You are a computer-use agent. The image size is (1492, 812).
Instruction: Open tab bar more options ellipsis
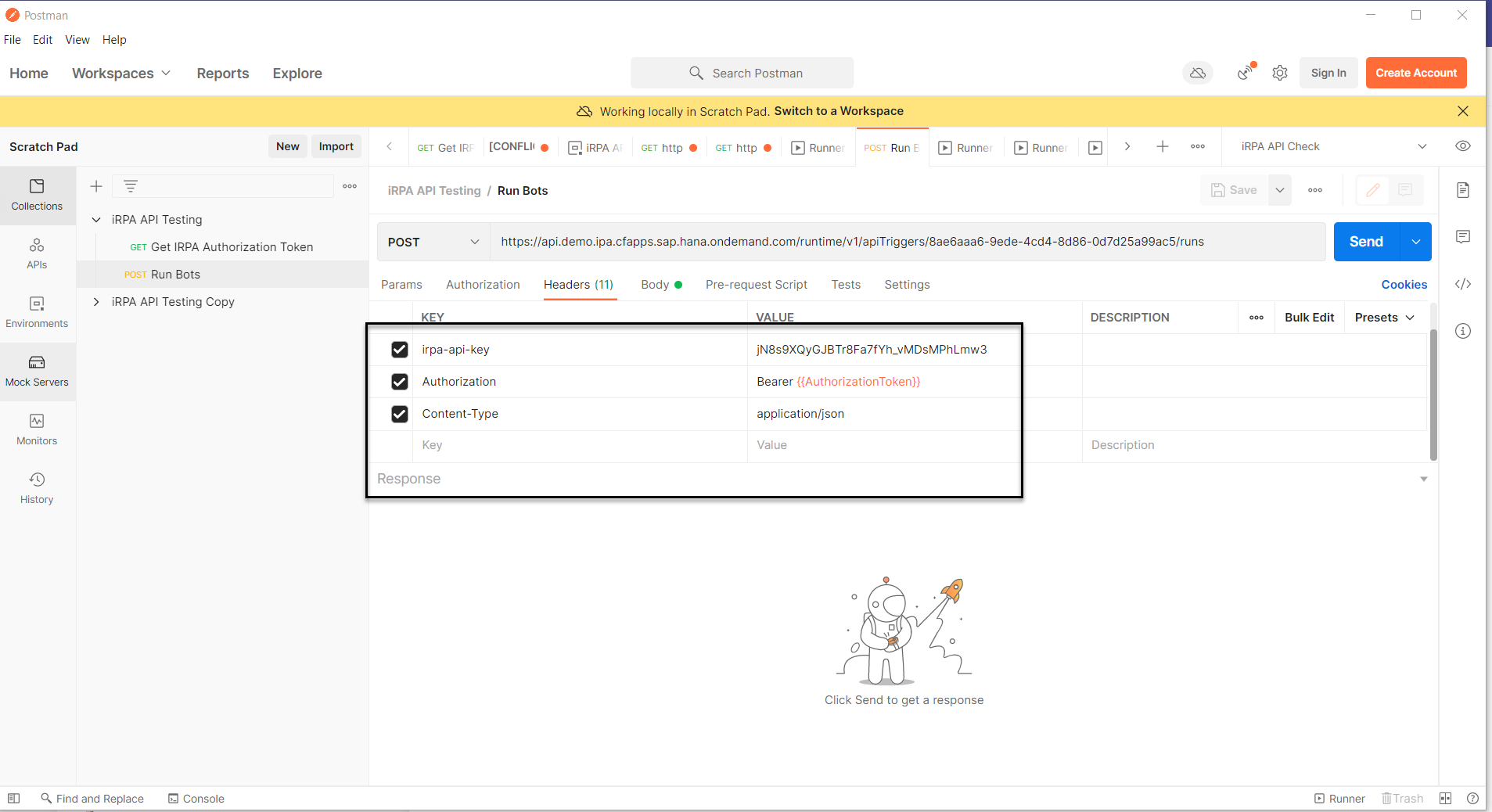click(1198, 146)
